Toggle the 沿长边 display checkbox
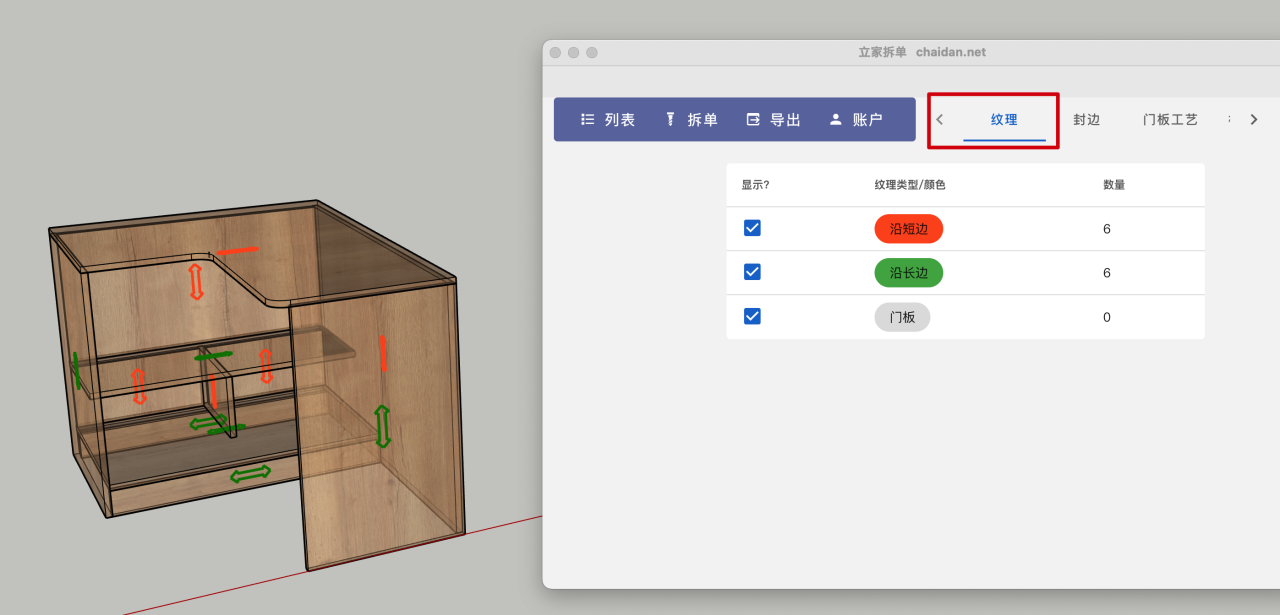This screenshot has width=1280, height=615. tap(753, 272)
